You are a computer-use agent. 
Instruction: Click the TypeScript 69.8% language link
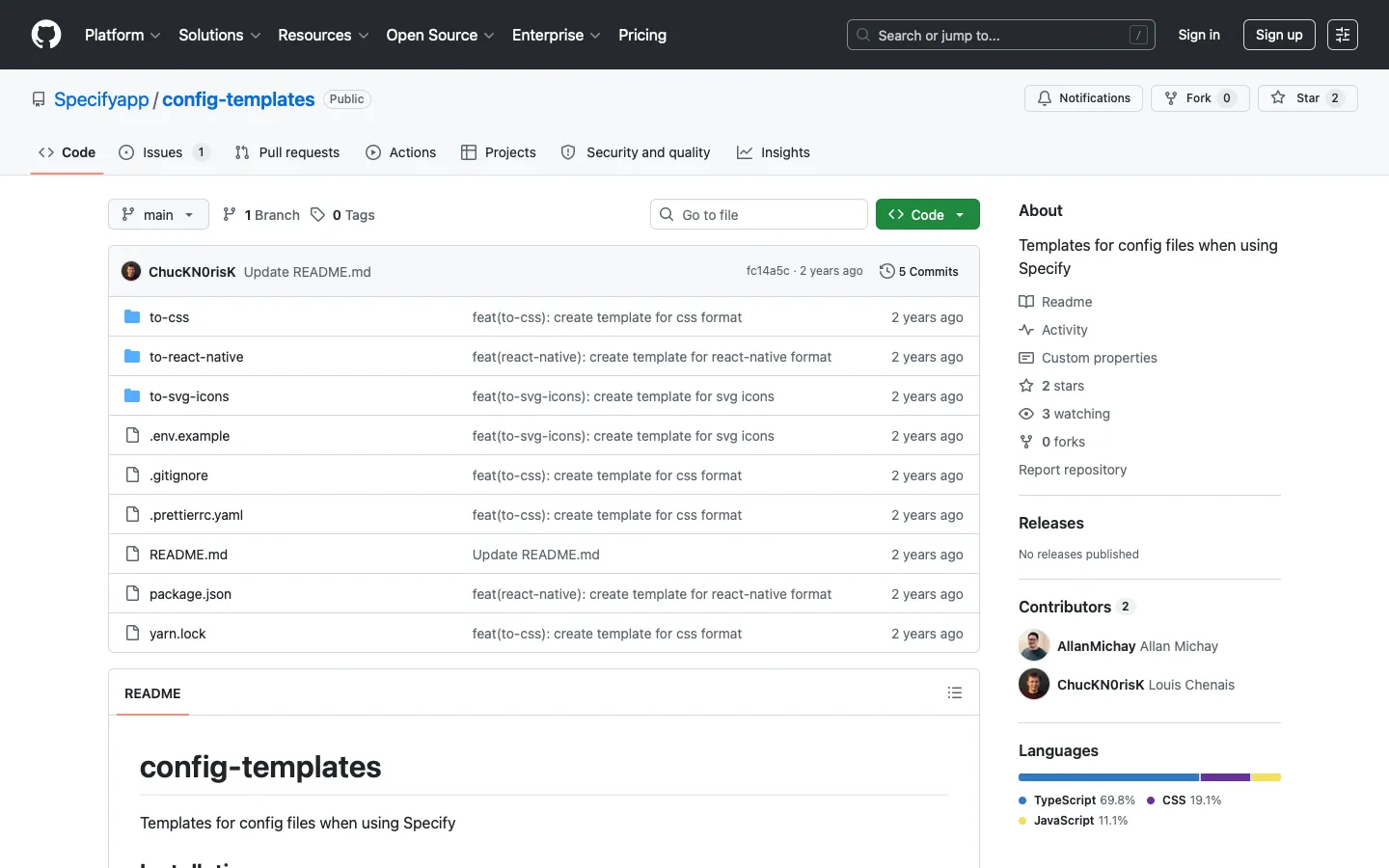click(x=1076, y=800)
